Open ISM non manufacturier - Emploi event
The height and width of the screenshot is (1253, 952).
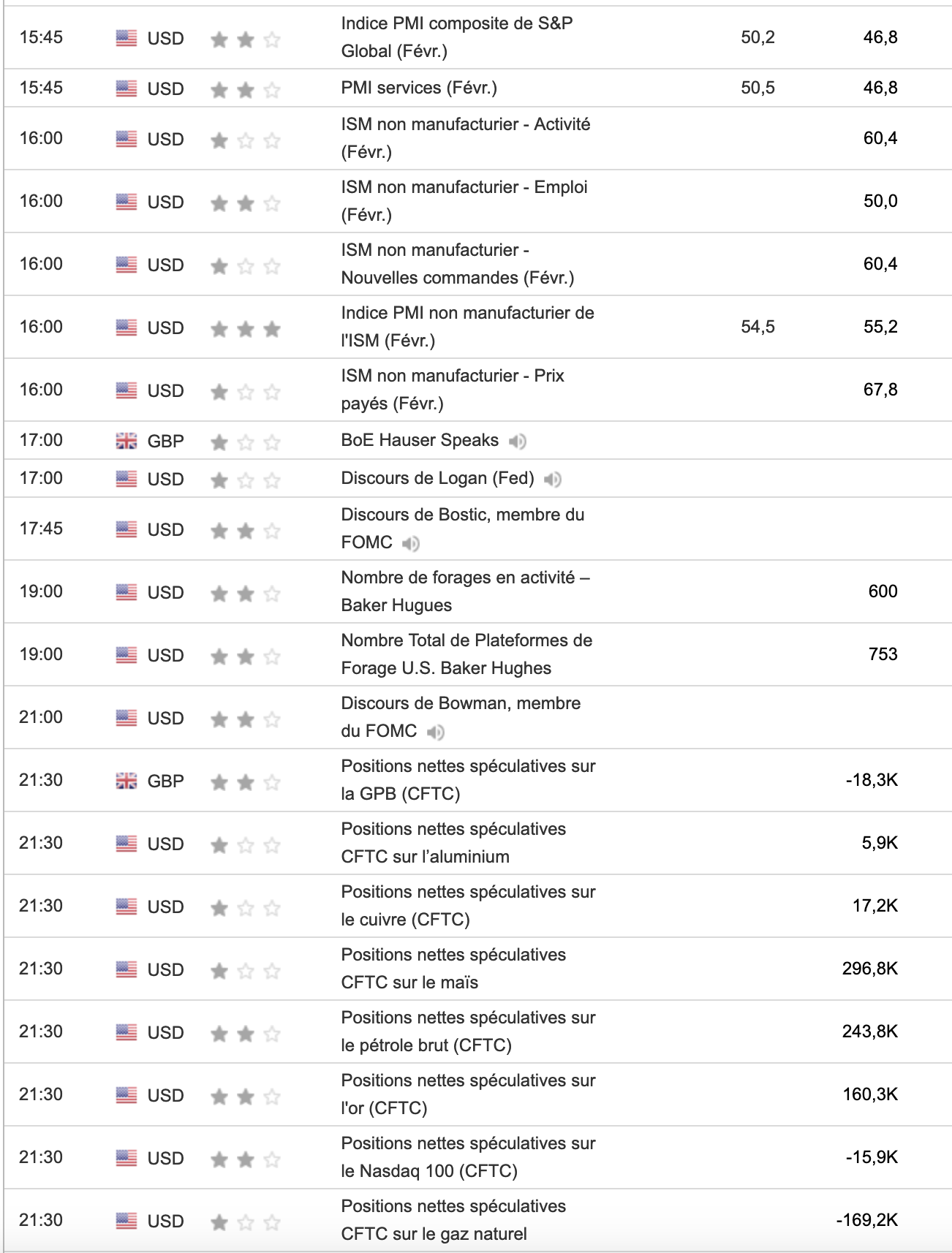[x=464, y=200]
